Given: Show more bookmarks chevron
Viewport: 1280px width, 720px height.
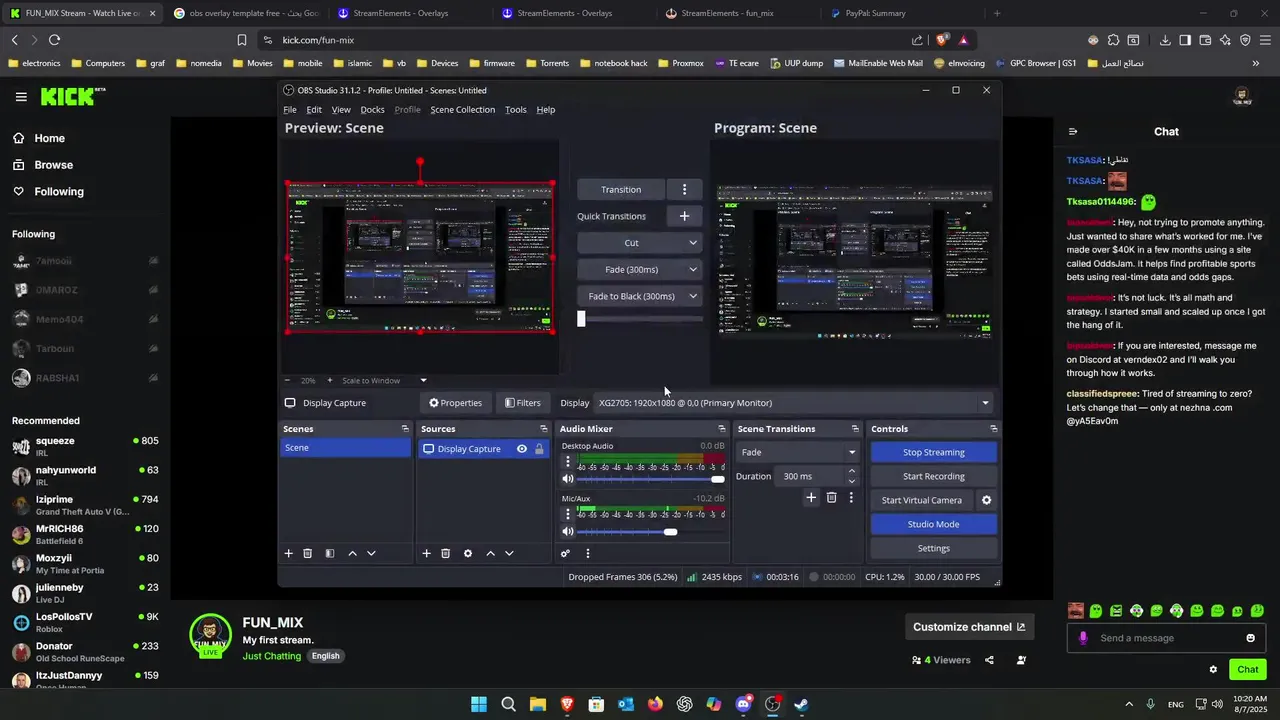Looking at the screenshot, I should (1256, 63).
